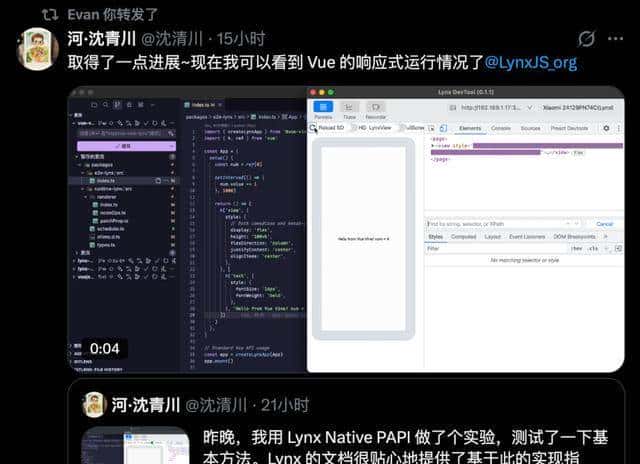Click the retweet icon beside 'Evan 你转发了'
Image resolution: width=640 pixels, height=464 pixels.
pos(50,15)
